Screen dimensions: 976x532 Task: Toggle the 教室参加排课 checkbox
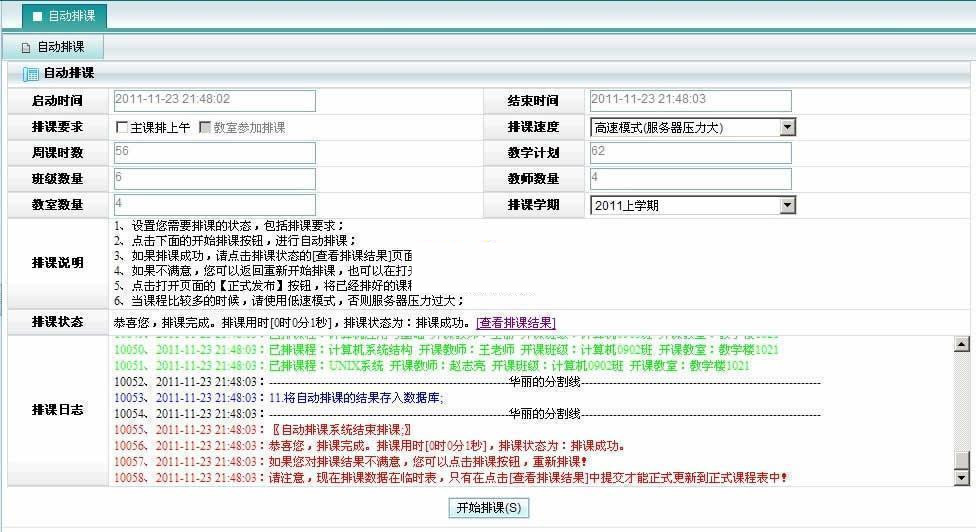coord(205,127)
